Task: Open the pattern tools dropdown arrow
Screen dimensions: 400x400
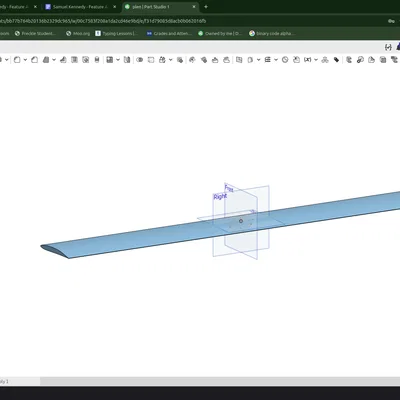Action: tap(118, 60)
